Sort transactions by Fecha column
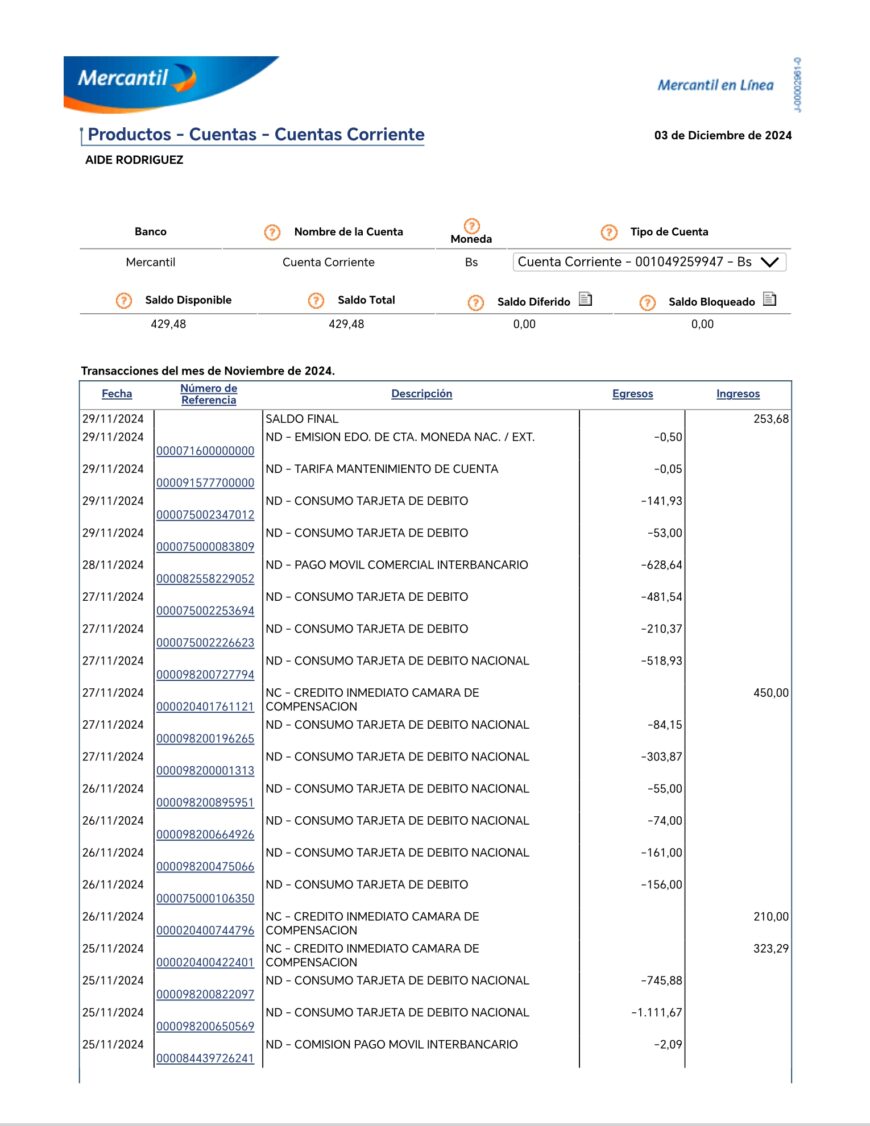The image size is (870, 1126). point(117,394)
